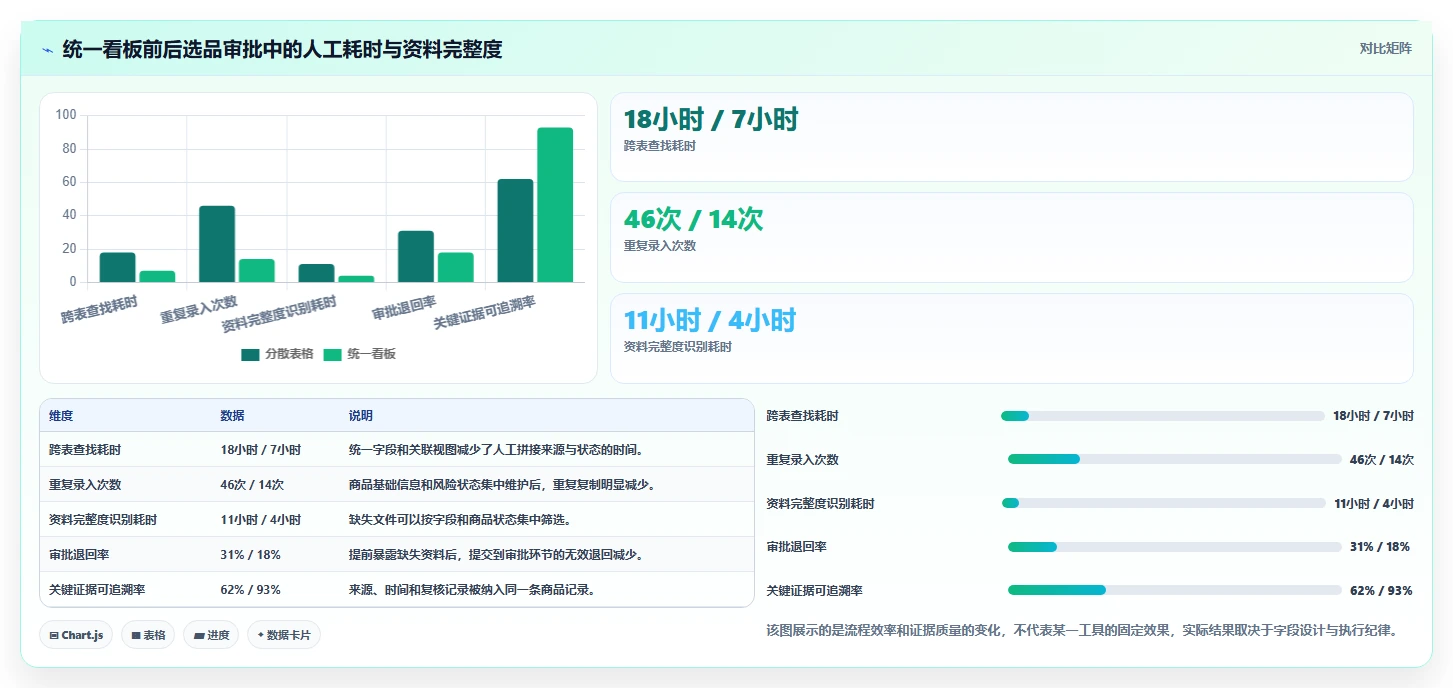Screen dimensions: 1453x688
Task: Click the large 18小时 / 7小时 card value
Action: [x=711, y=120]
